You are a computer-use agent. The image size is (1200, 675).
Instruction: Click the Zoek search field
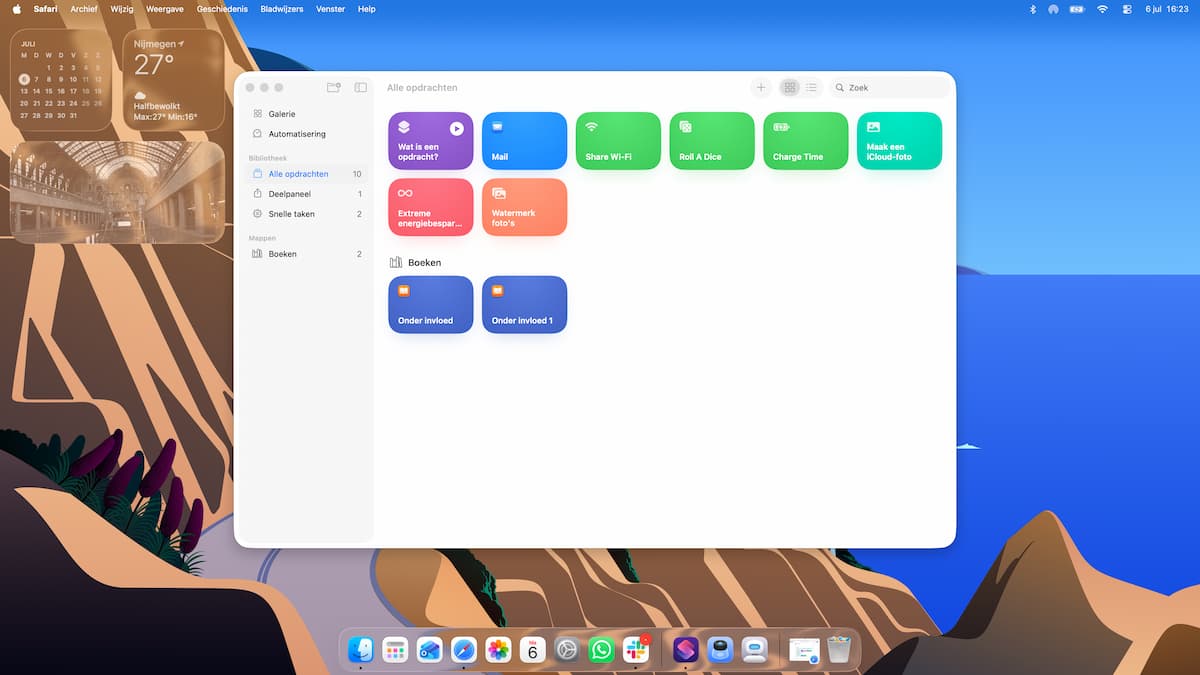(x=889, y=88)
